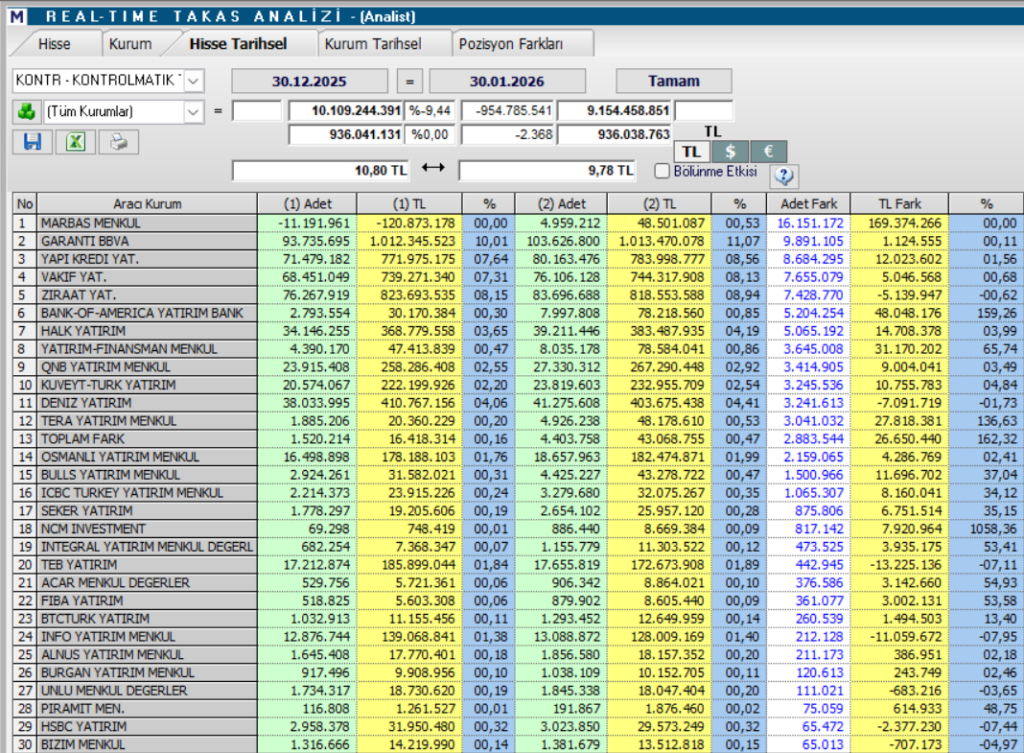
Task: Click the equals sign between date fields
Action: pos(409,81)
